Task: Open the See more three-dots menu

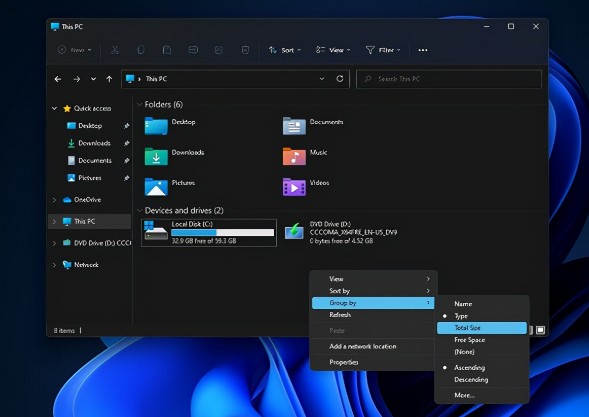Action: tap(423, 50)
